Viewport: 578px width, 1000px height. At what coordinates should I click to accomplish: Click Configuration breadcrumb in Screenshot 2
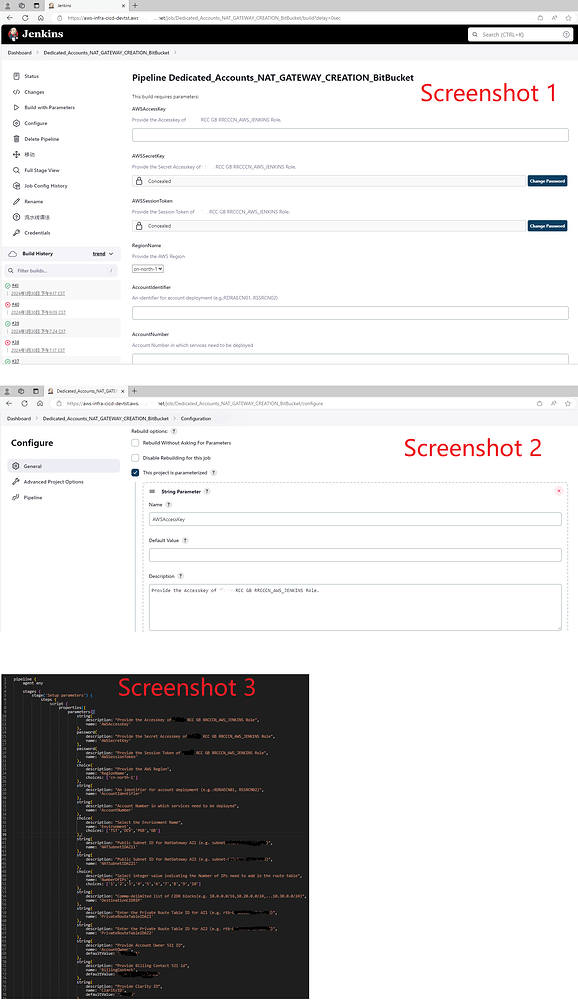click(x=196, y=418)
